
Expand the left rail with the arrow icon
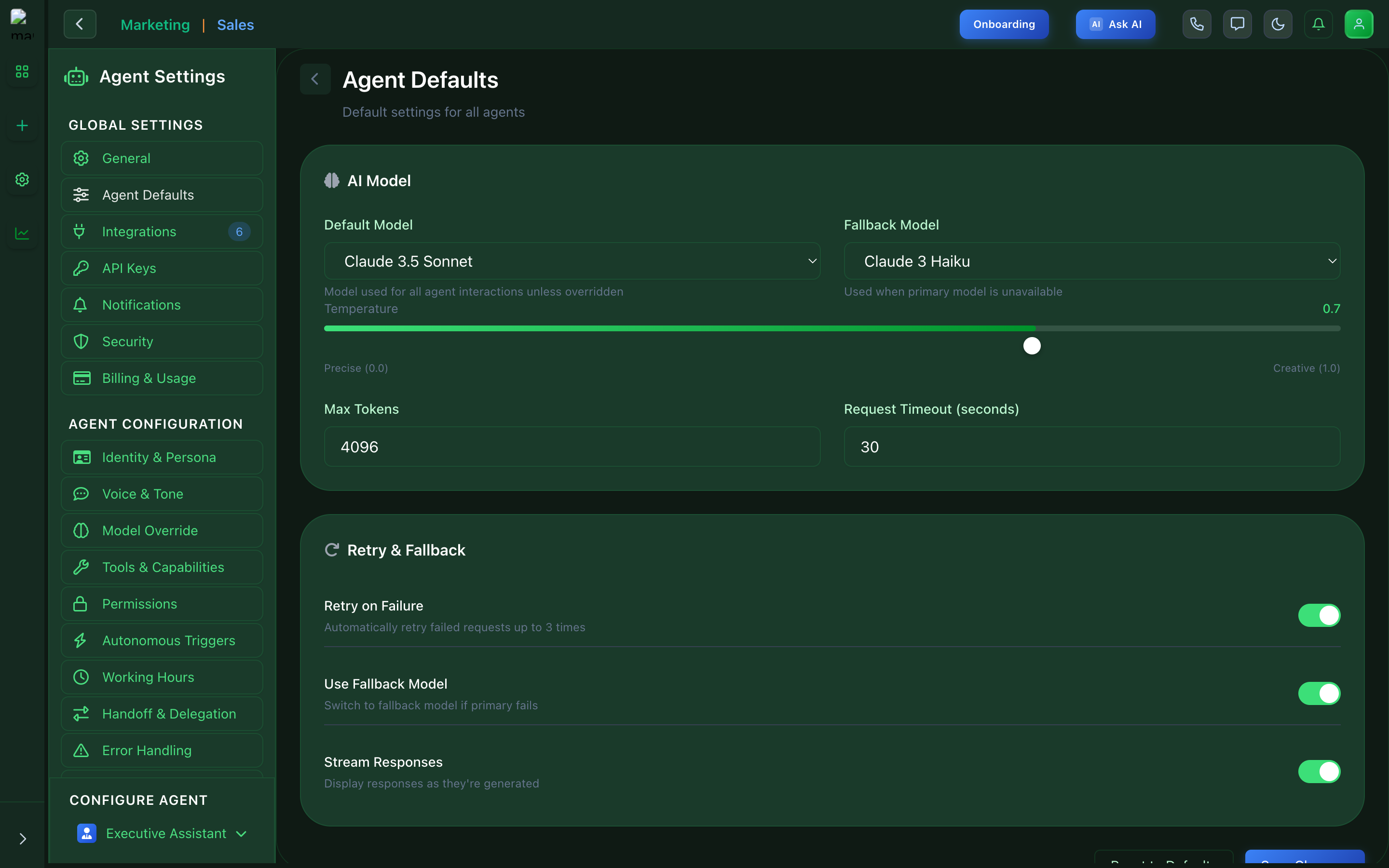tap(22, 839)
